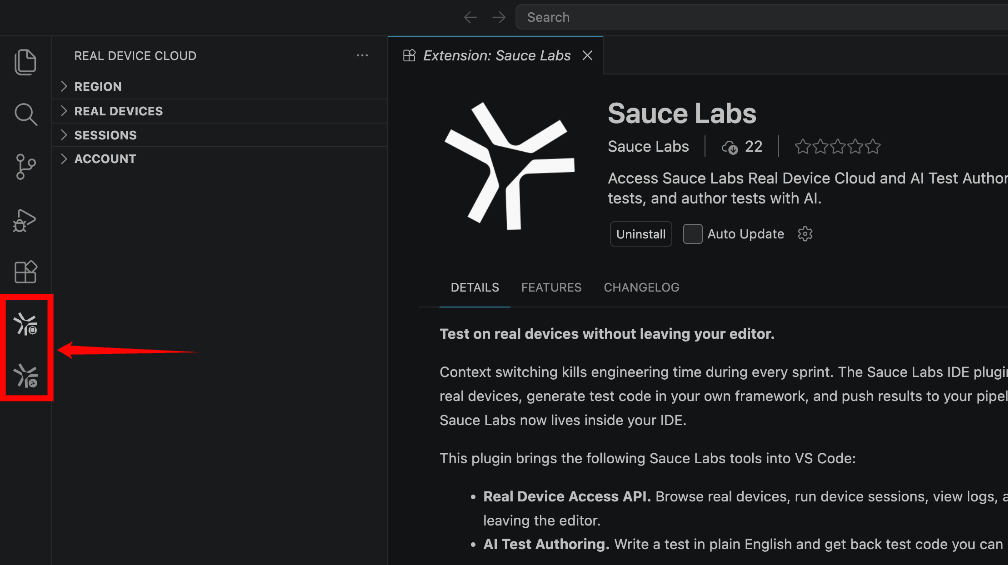Click the Sauce Labs publisher link
This screenshot has height=565, width=1008.
648,147
